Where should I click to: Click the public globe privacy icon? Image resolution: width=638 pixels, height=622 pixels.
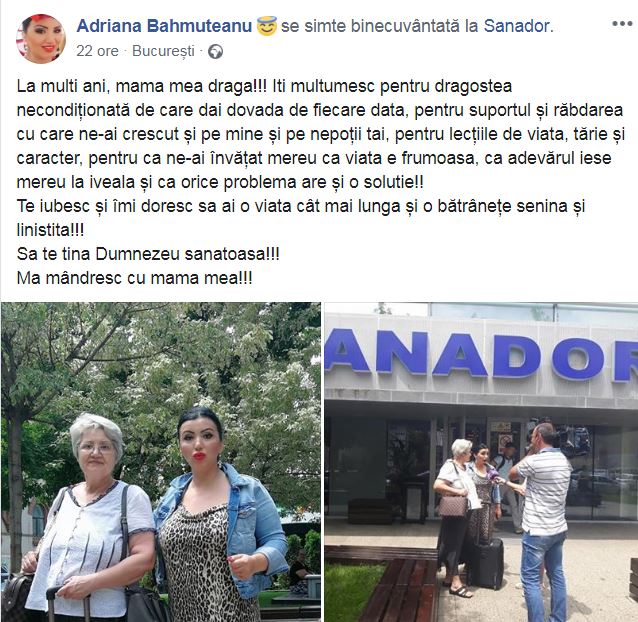pos(215,52)
